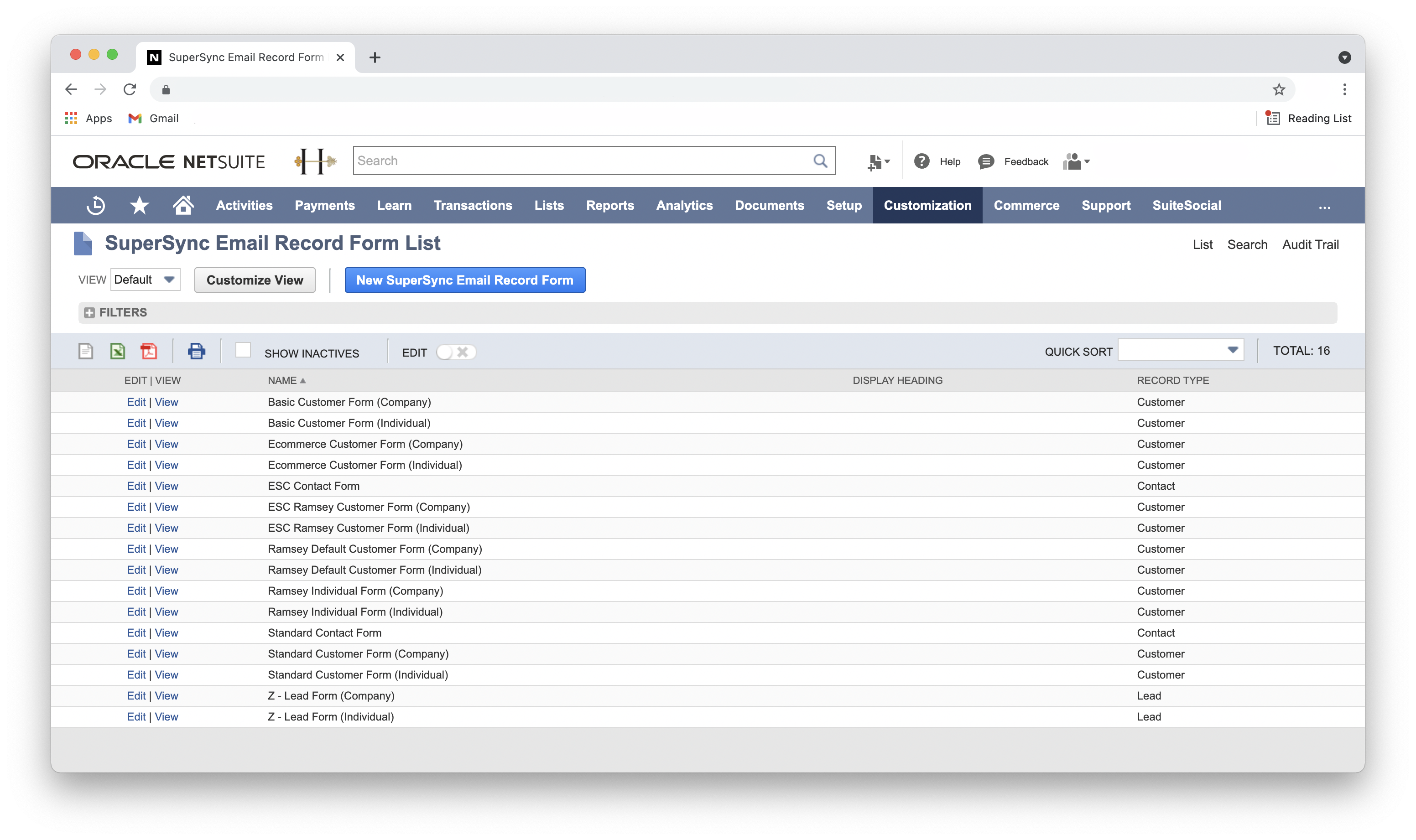Screen dimensions: 1416x840
Task: Click Edit link for ESC Contact Form
Action: (x=136, y=486)
